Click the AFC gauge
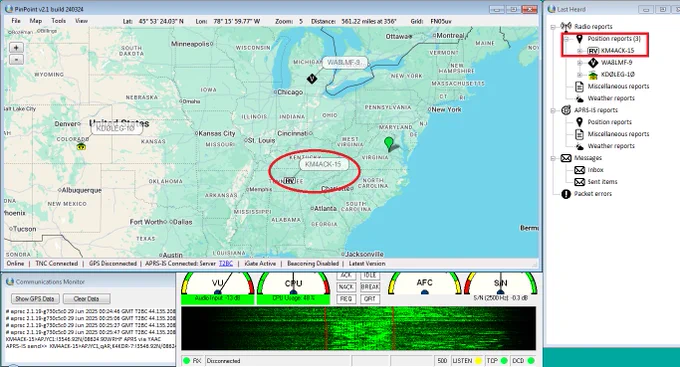This screenshot has height=367, width=680. pyautogui.click(x=425, y=283)
